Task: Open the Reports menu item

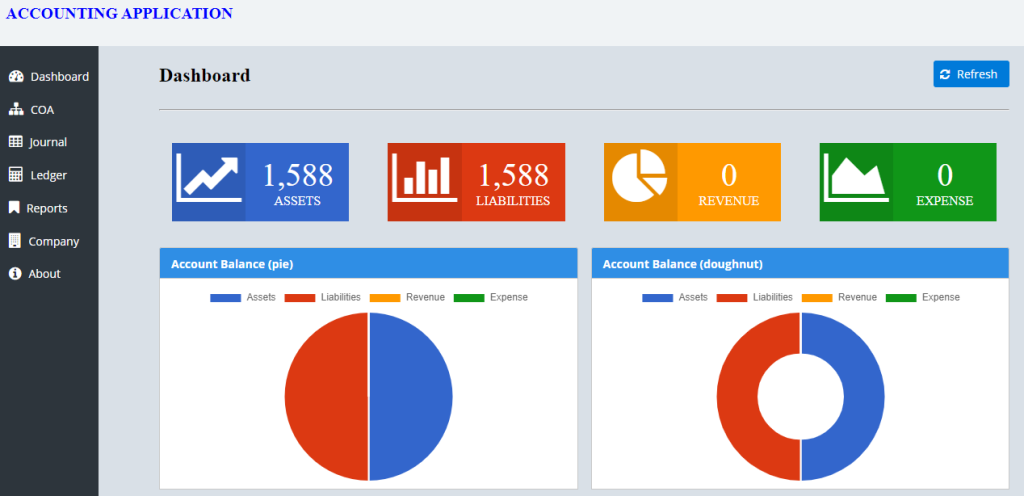Action: pyautogui.click(x=47, y=208)
